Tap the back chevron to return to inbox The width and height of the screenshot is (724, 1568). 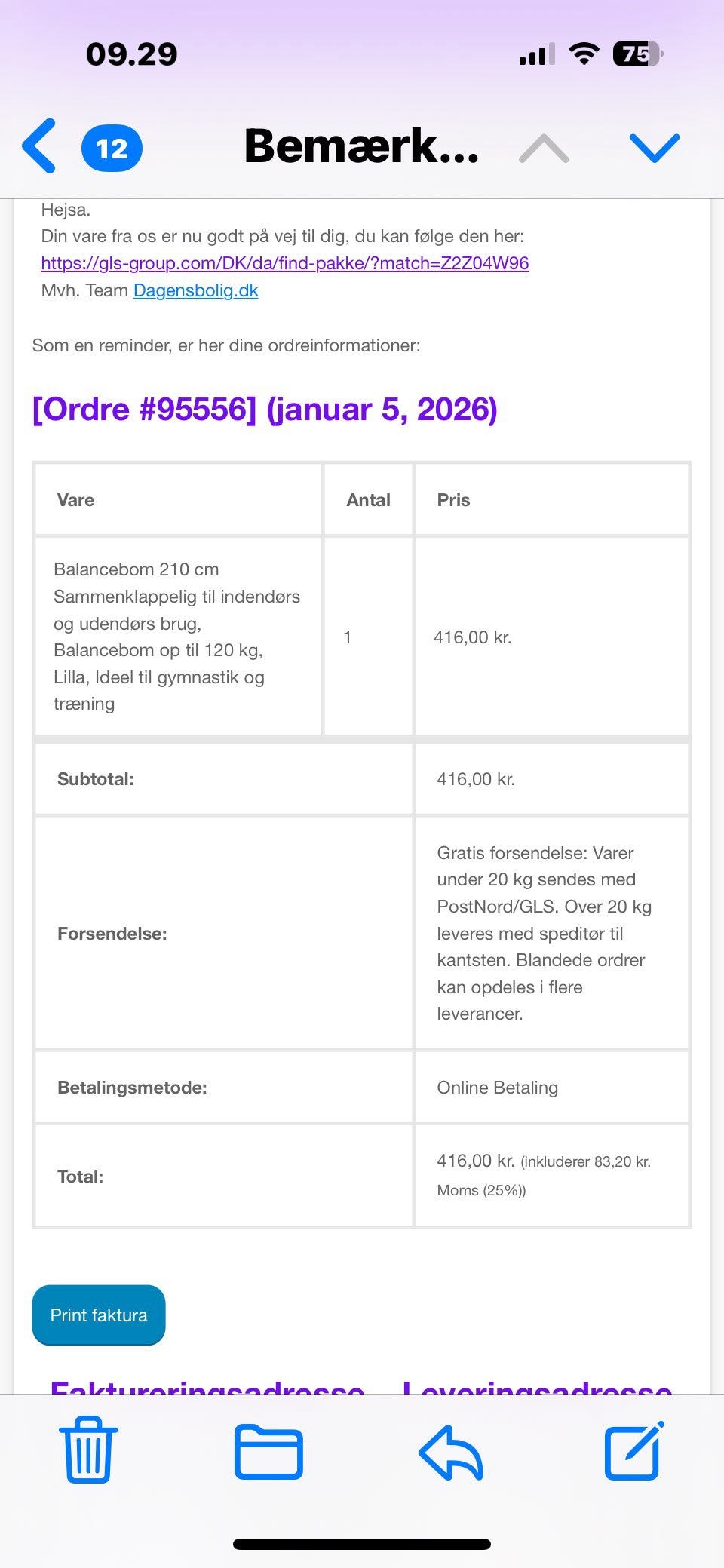click(x=39, y=146)
